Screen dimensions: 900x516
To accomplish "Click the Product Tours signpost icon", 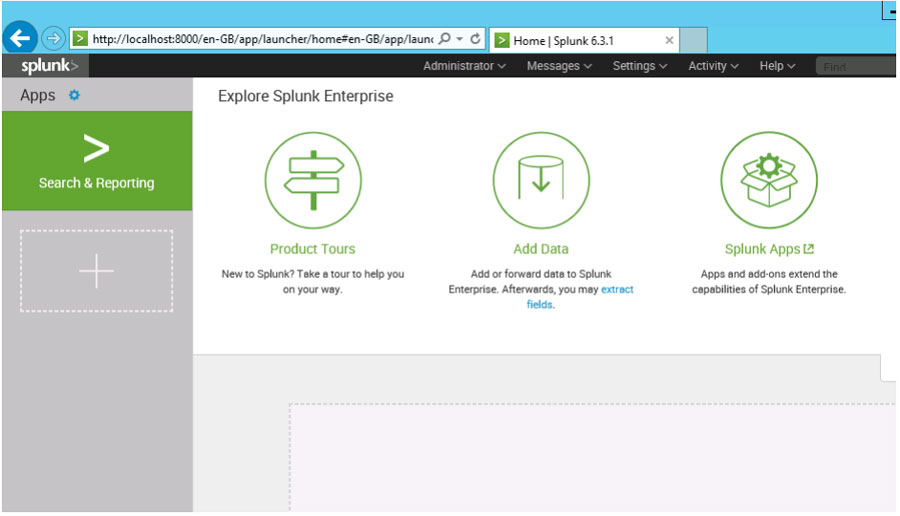I will click(312, 181).
